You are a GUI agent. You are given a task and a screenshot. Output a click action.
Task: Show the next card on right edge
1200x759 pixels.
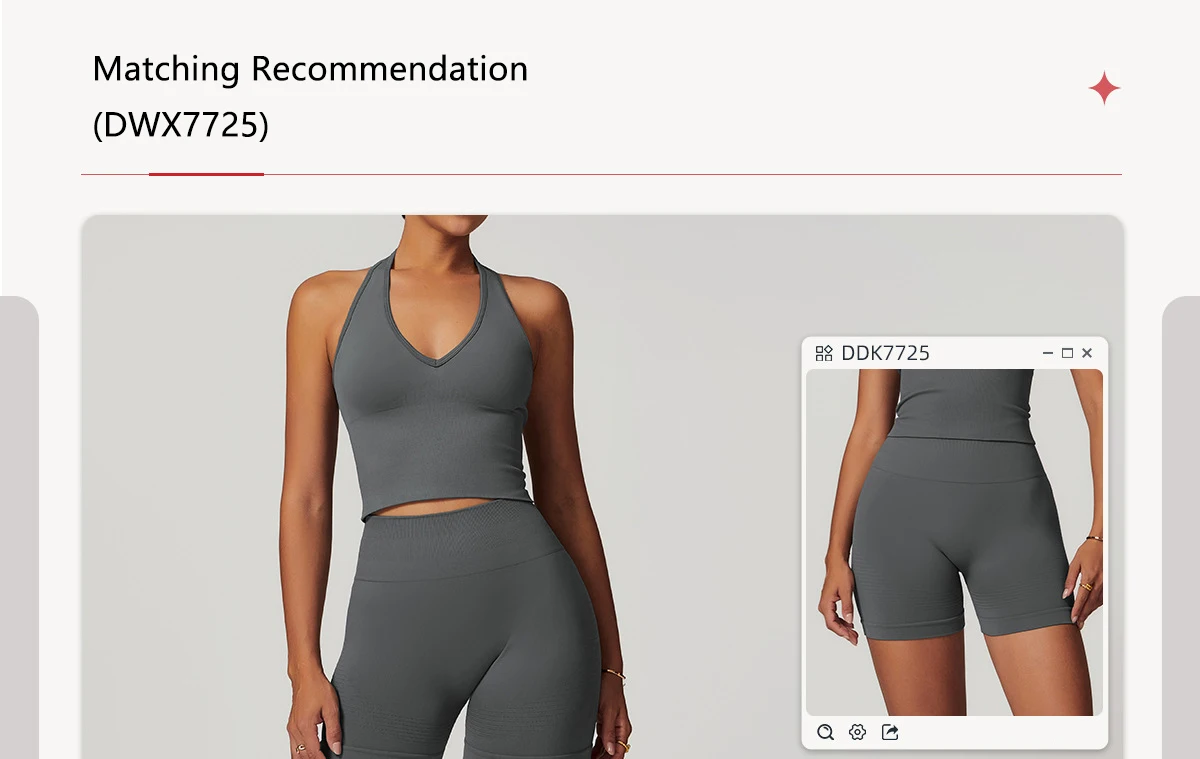tap(1181, 527)
